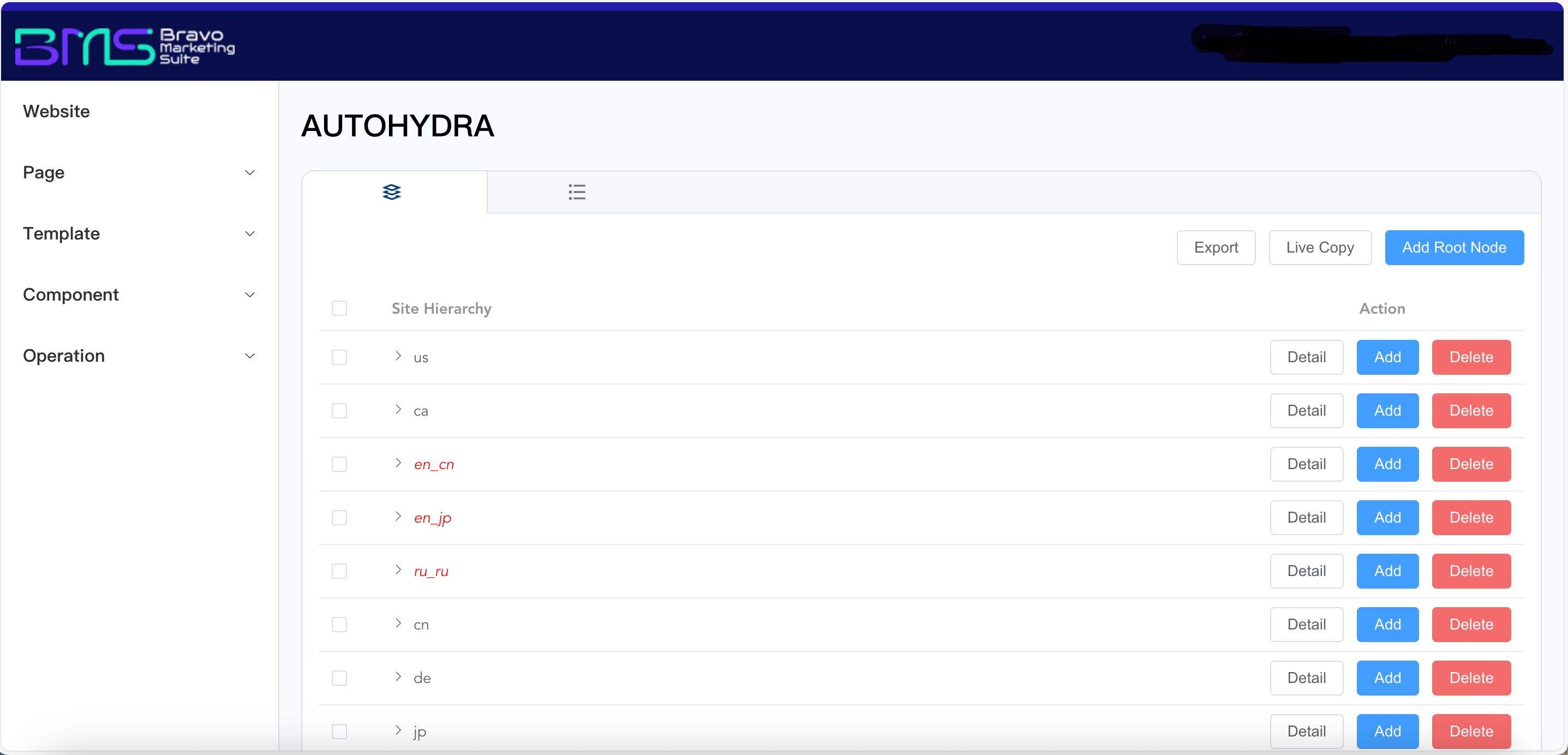Switch to the list view tab icon
The height and width of the screenshot is (755, 1568).
(577, 193)
